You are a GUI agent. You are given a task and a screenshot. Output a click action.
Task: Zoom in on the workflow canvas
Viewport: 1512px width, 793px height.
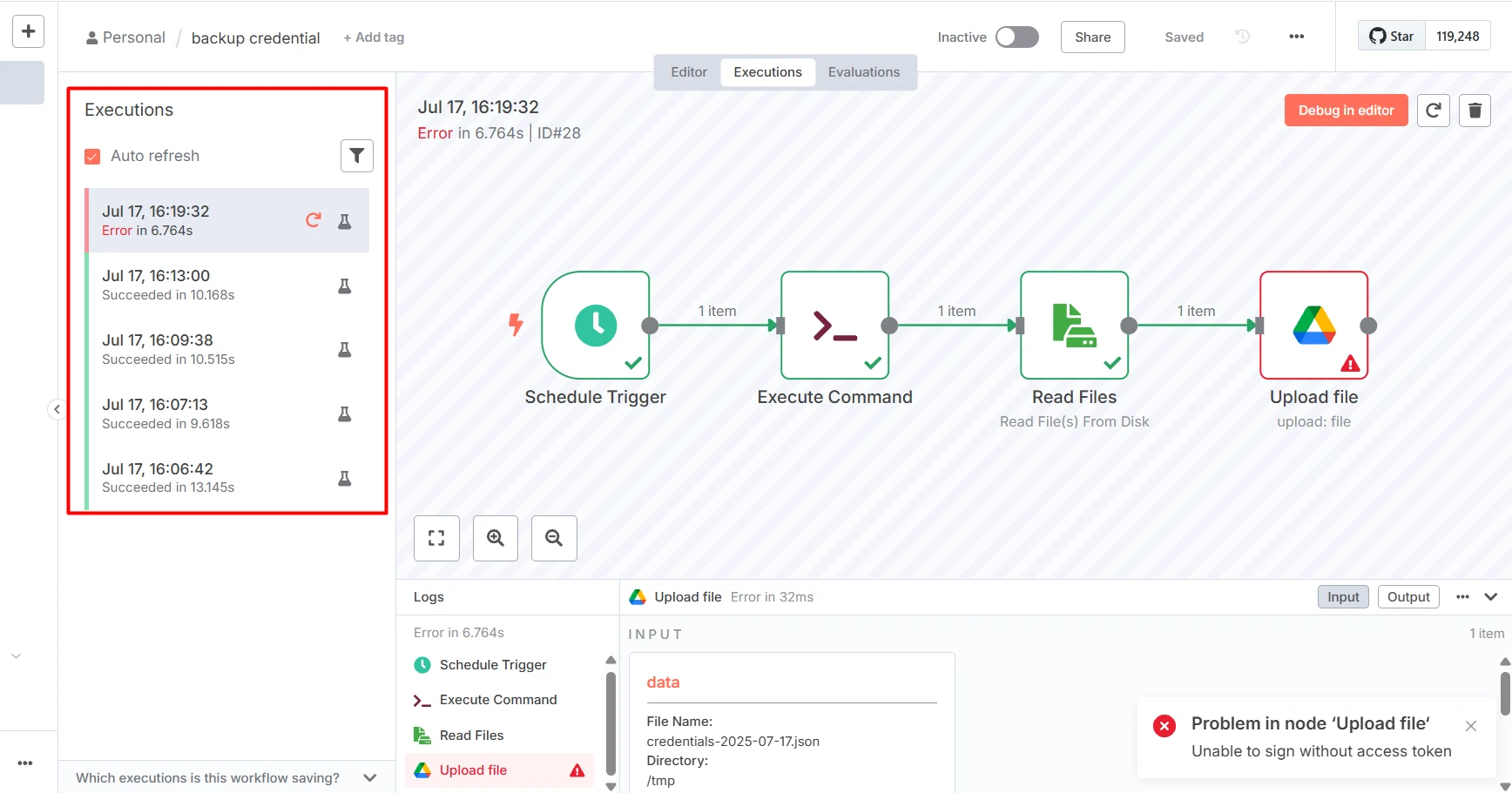496,538
